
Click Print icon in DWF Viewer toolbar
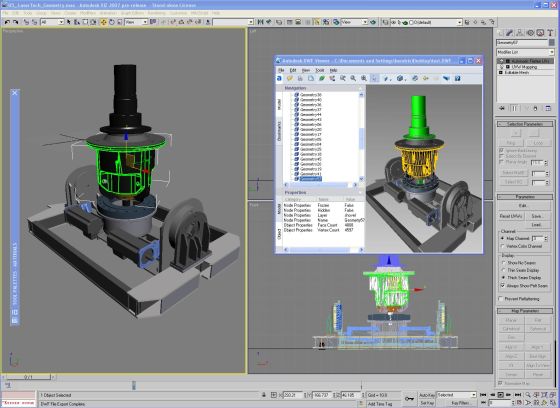pos(300,78)
